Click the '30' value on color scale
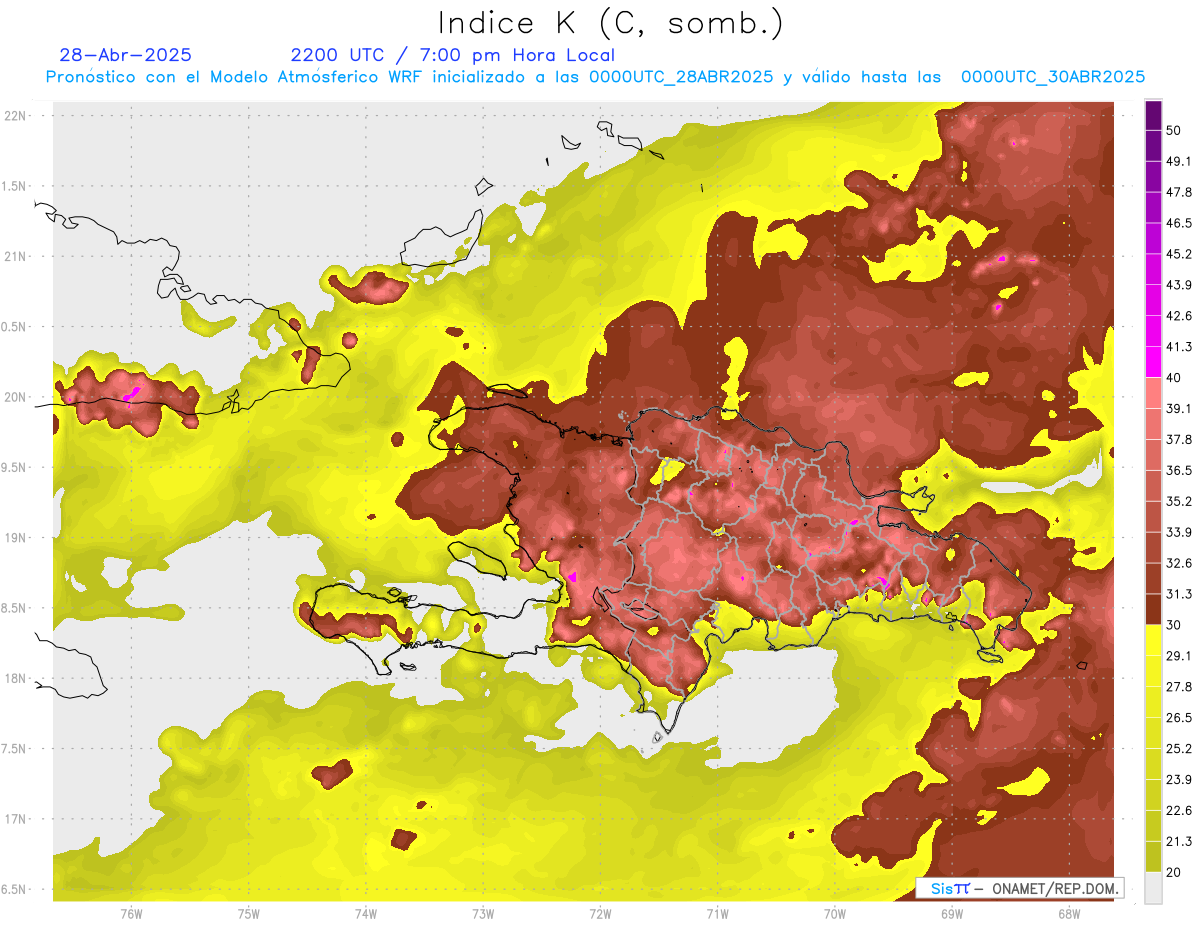This screenshot has height=927, width=1200. pyautogui.click(x=1175, y=625)
